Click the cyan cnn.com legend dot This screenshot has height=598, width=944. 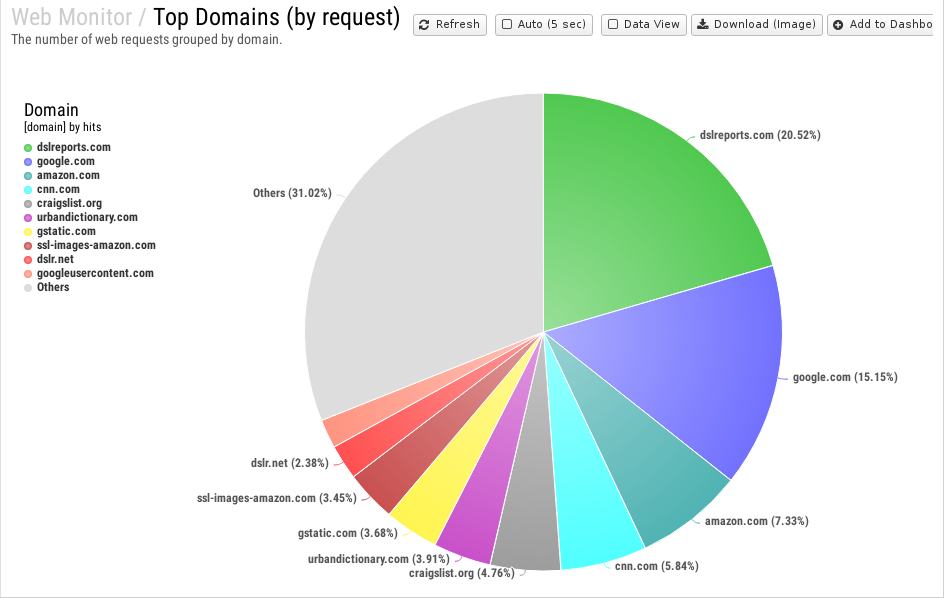click(x=28, y=190)
